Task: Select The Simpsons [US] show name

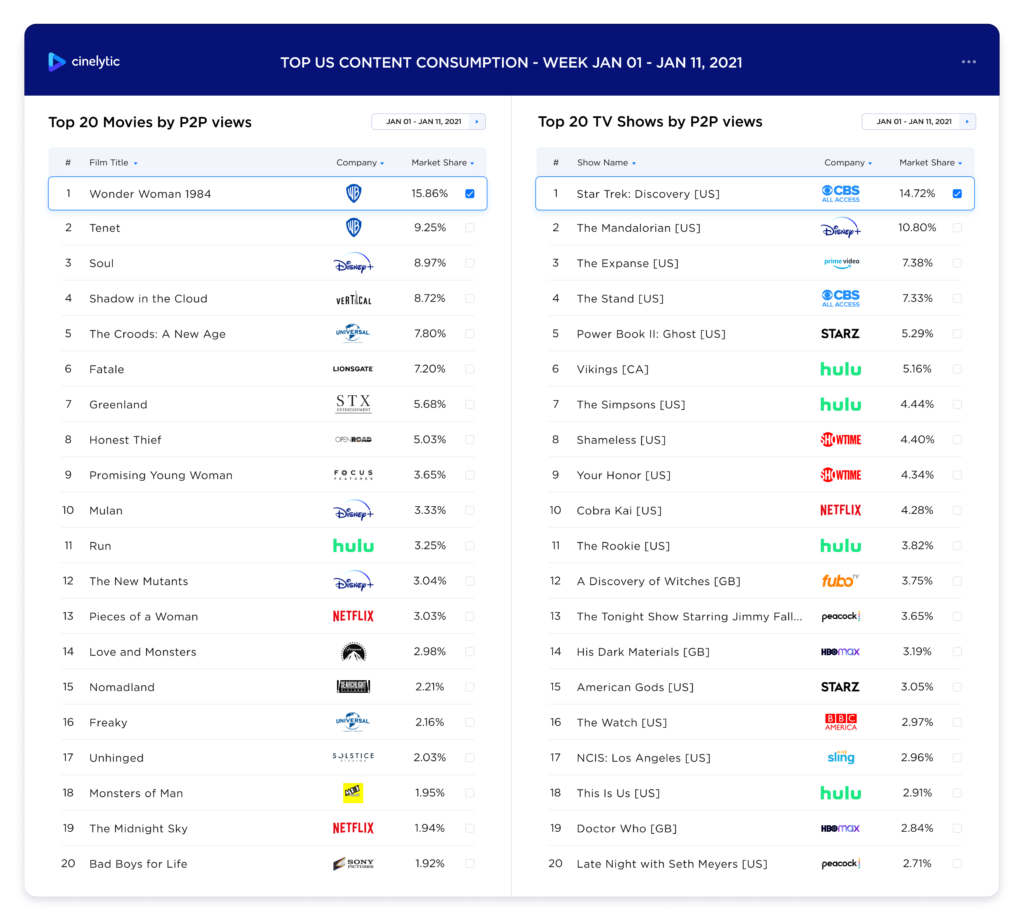Action: [x=631, y=404]
